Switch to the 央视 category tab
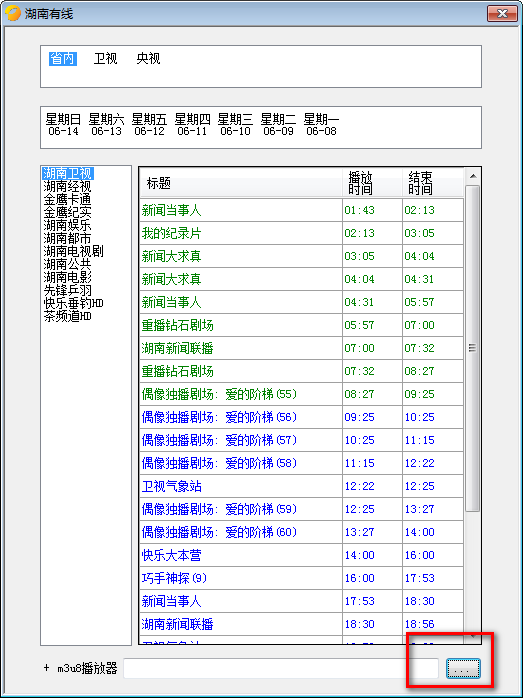 [148, 59]
